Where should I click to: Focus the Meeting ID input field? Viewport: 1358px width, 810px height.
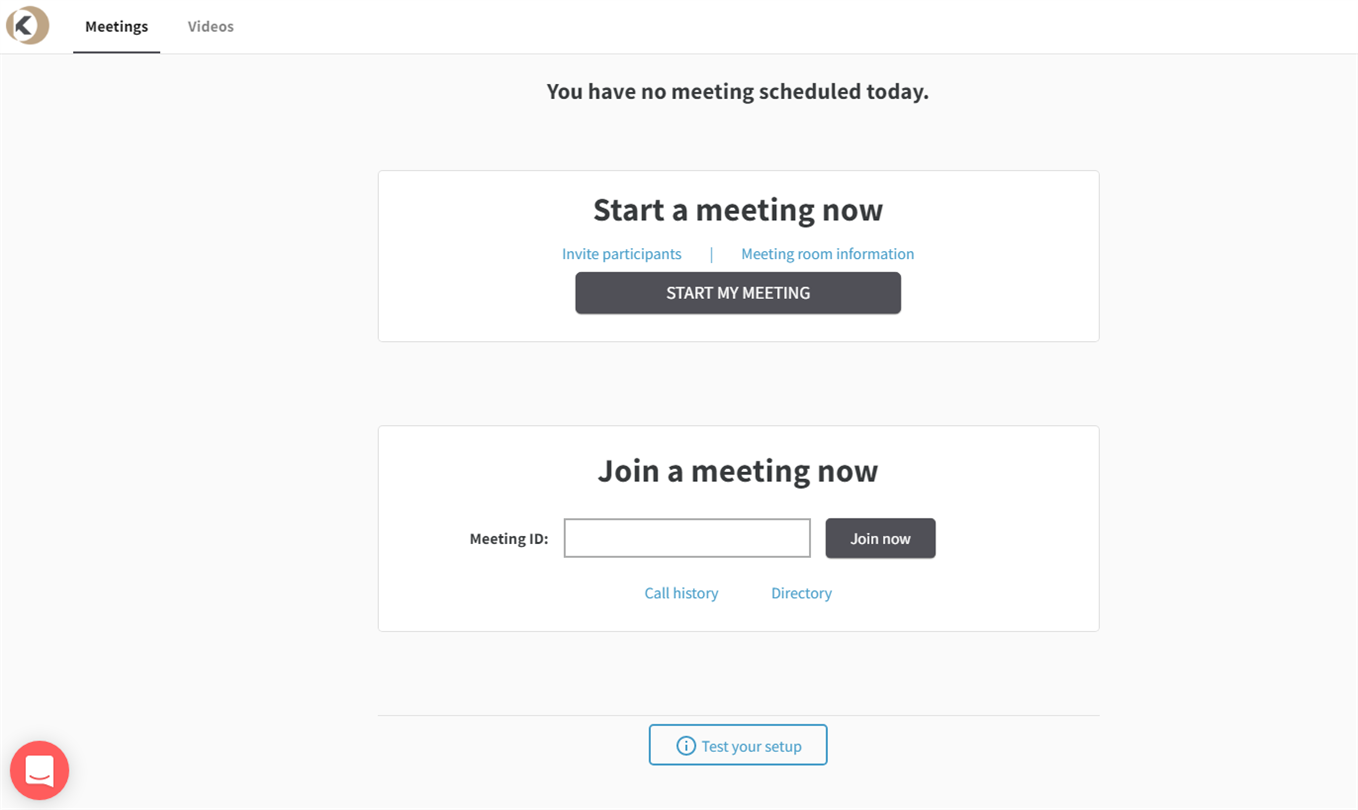(687, 538)
